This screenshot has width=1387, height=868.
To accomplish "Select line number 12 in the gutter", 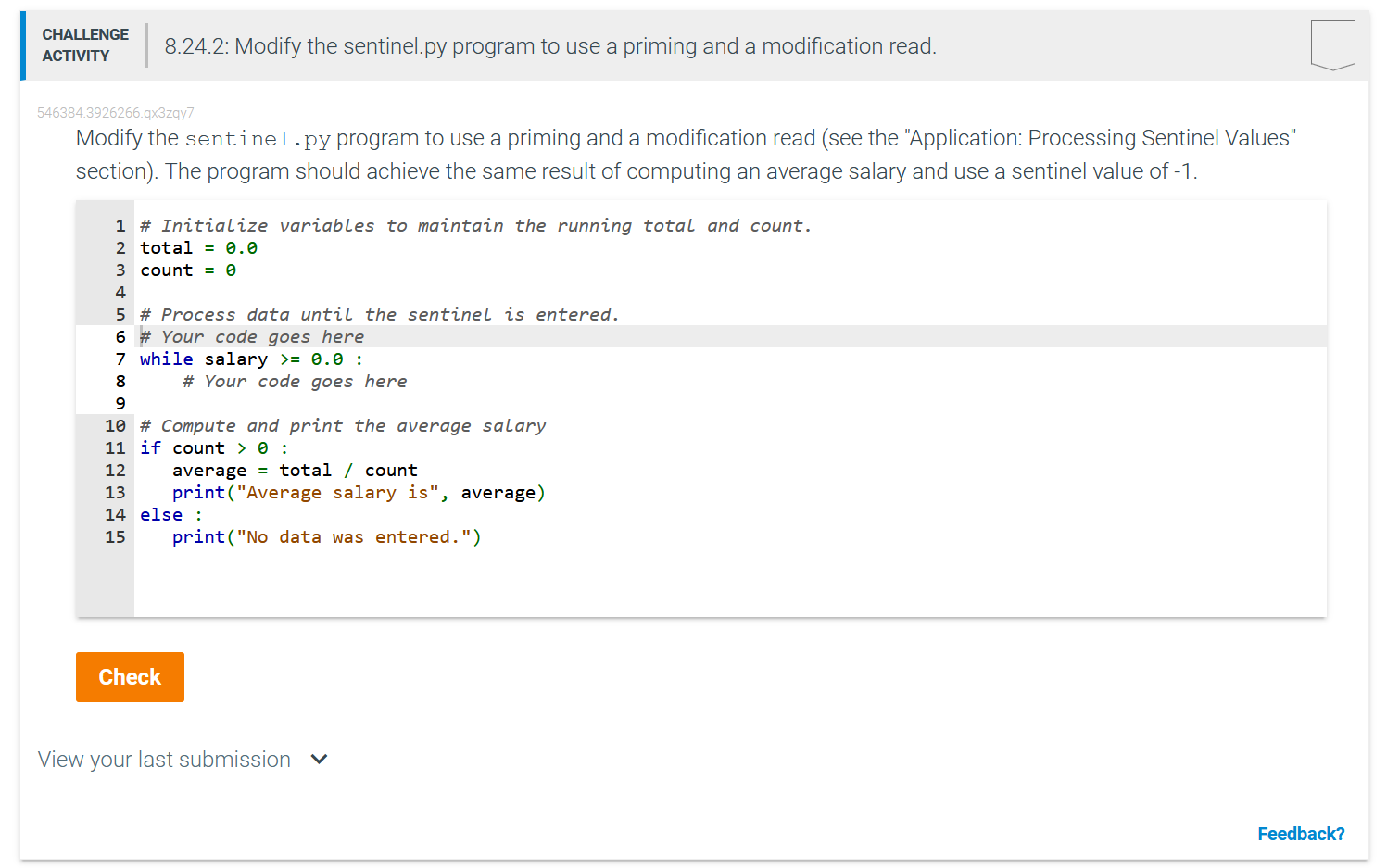I will pyautogui.click(x=115, y=470).
